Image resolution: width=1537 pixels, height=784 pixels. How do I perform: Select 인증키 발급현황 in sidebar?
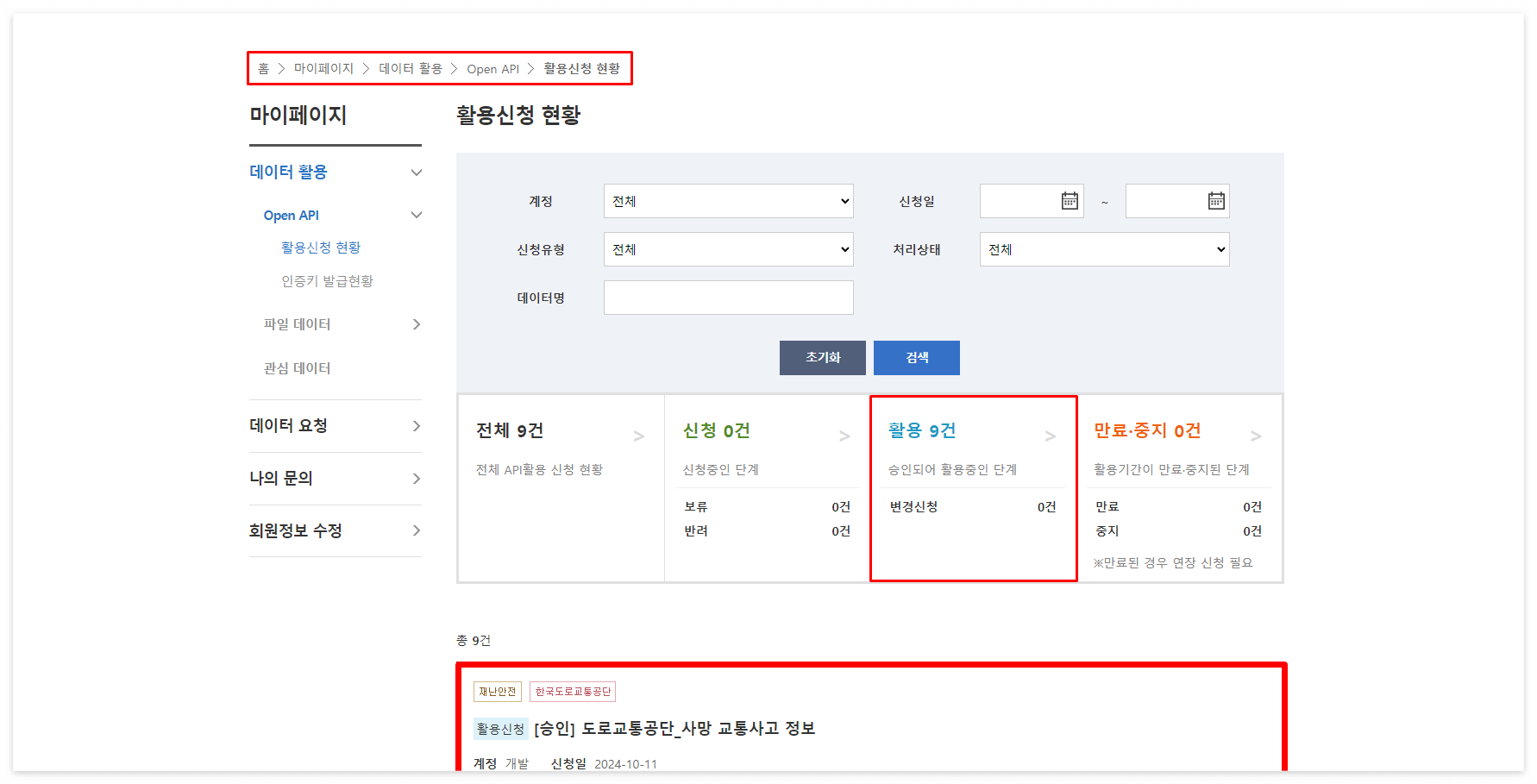[327, 281]
